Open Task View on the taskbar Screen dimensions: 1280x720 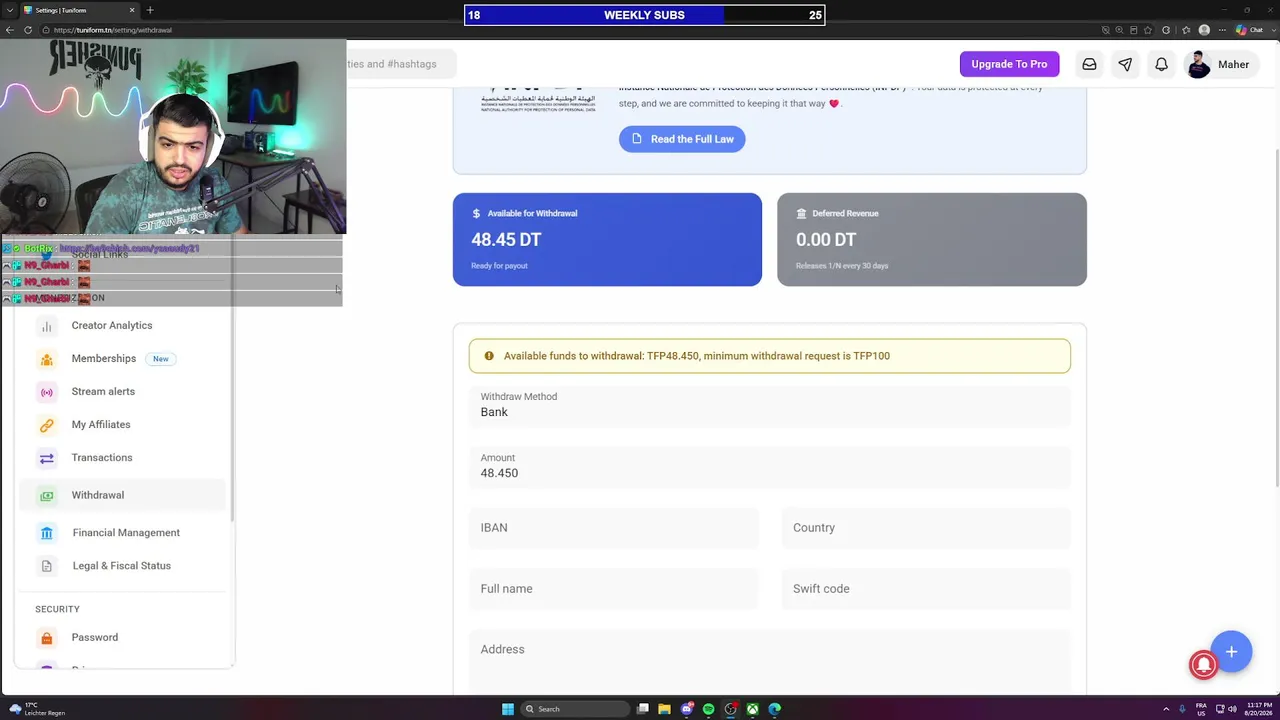click(643, 709)
